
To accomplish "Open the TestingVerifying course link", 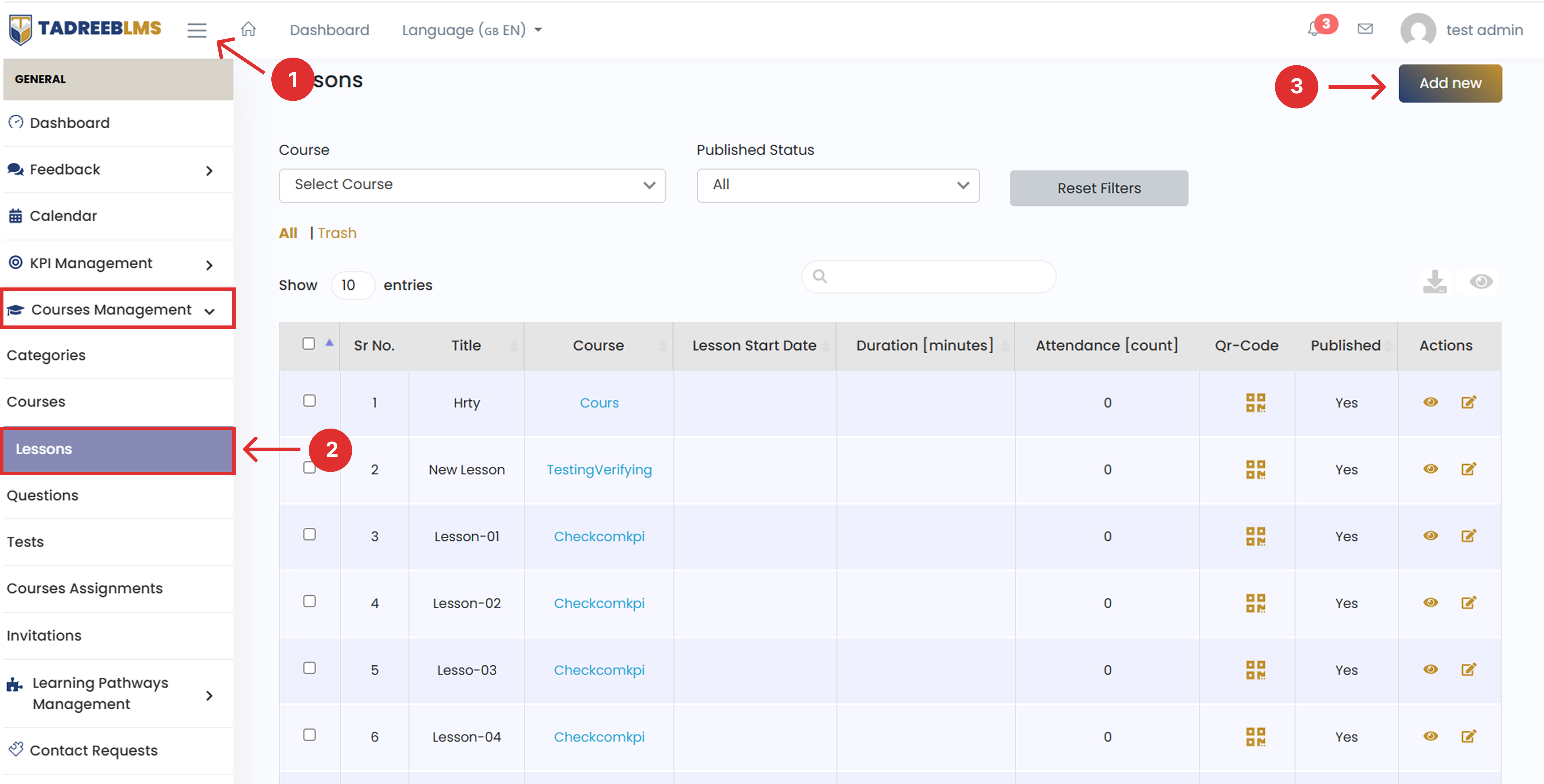I will click(x=599, y=470).
